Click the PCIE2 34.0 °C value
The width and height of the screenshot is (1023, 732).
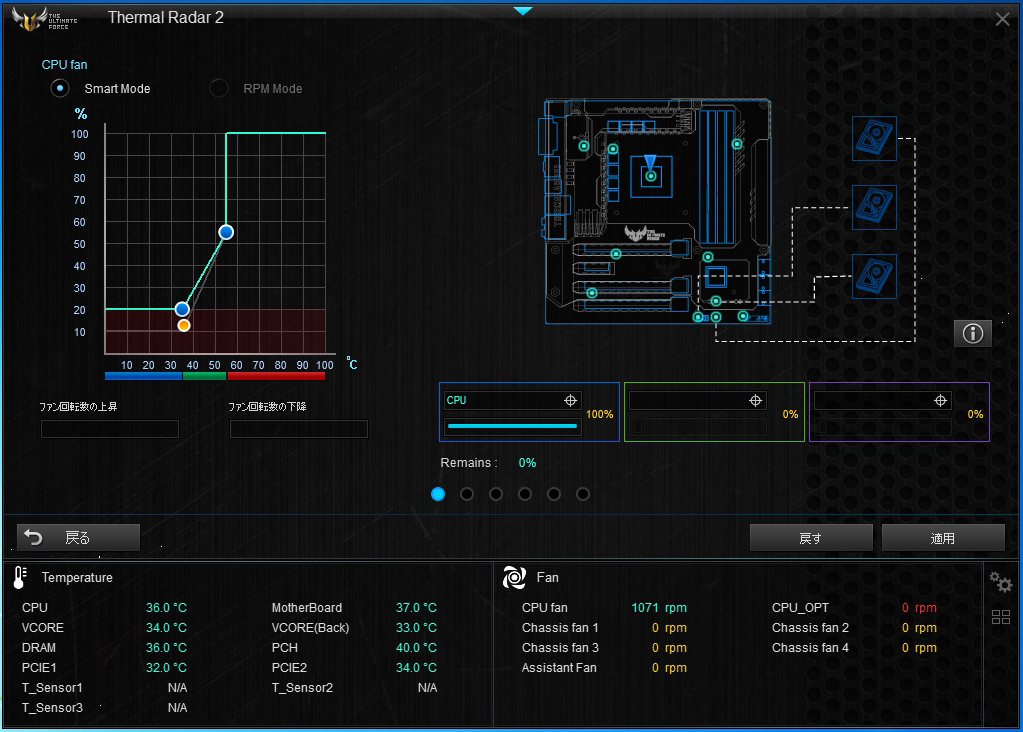(x=416, y=667)
